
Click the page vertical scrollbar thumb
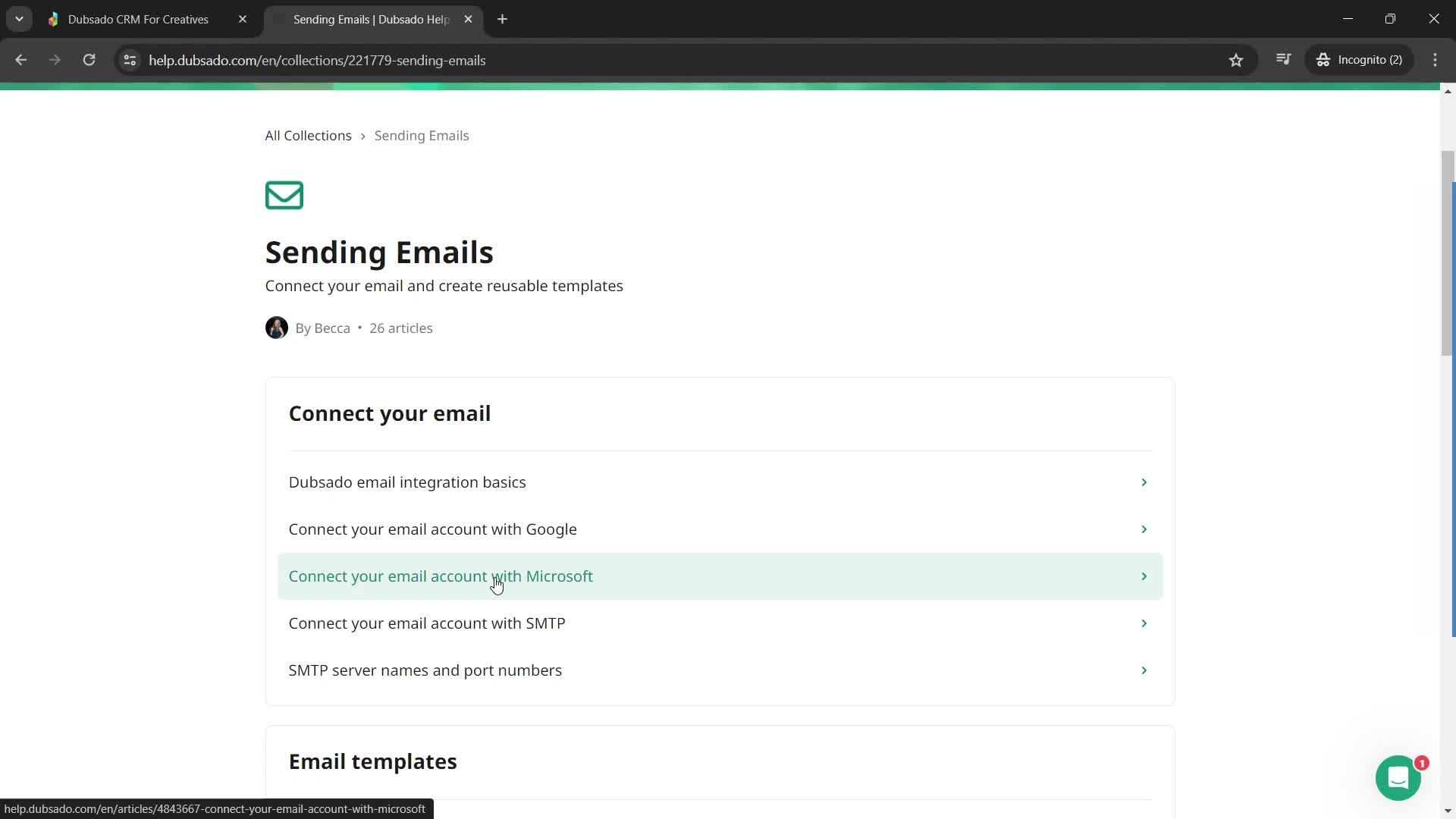[1448, 253]
